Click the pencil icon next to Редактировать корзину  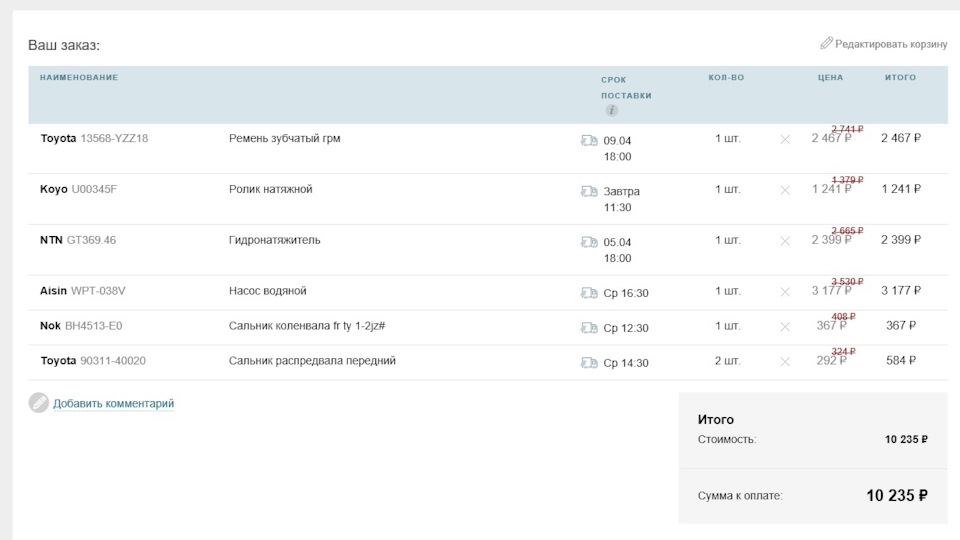click(827, 43)
